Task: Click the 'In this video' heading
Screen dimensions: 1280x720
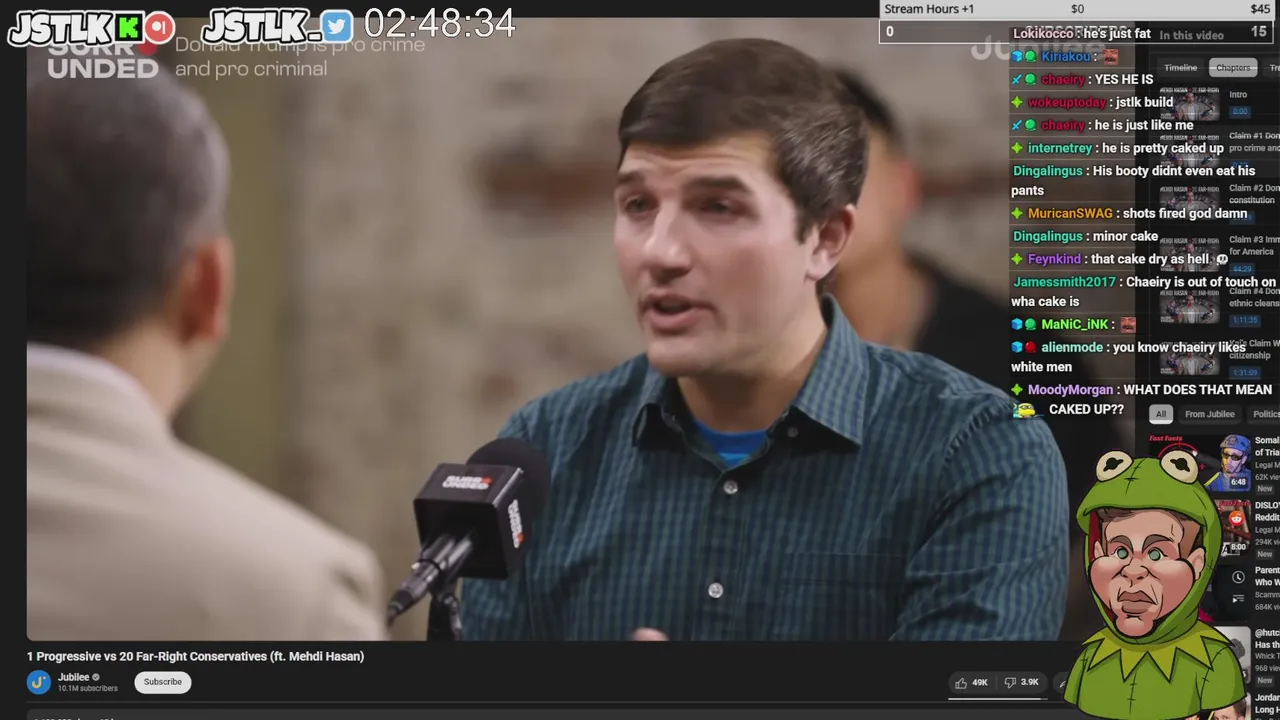Action: [1192, 36]
